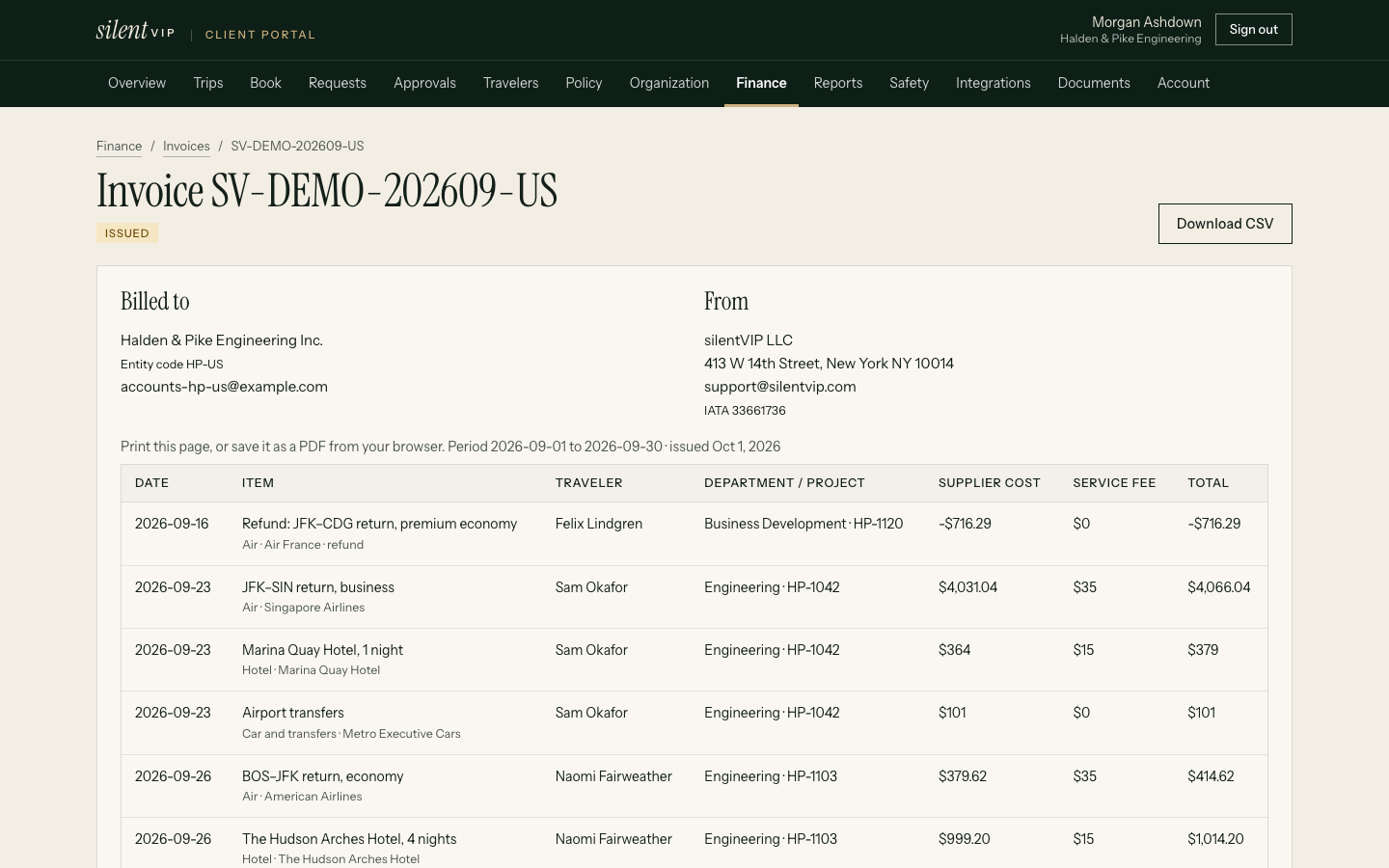Image resolution: width=1389 pixels, height=868 pixels.
Task: Click the $379.62 supplier cost
Action: [x=963, y=776]
